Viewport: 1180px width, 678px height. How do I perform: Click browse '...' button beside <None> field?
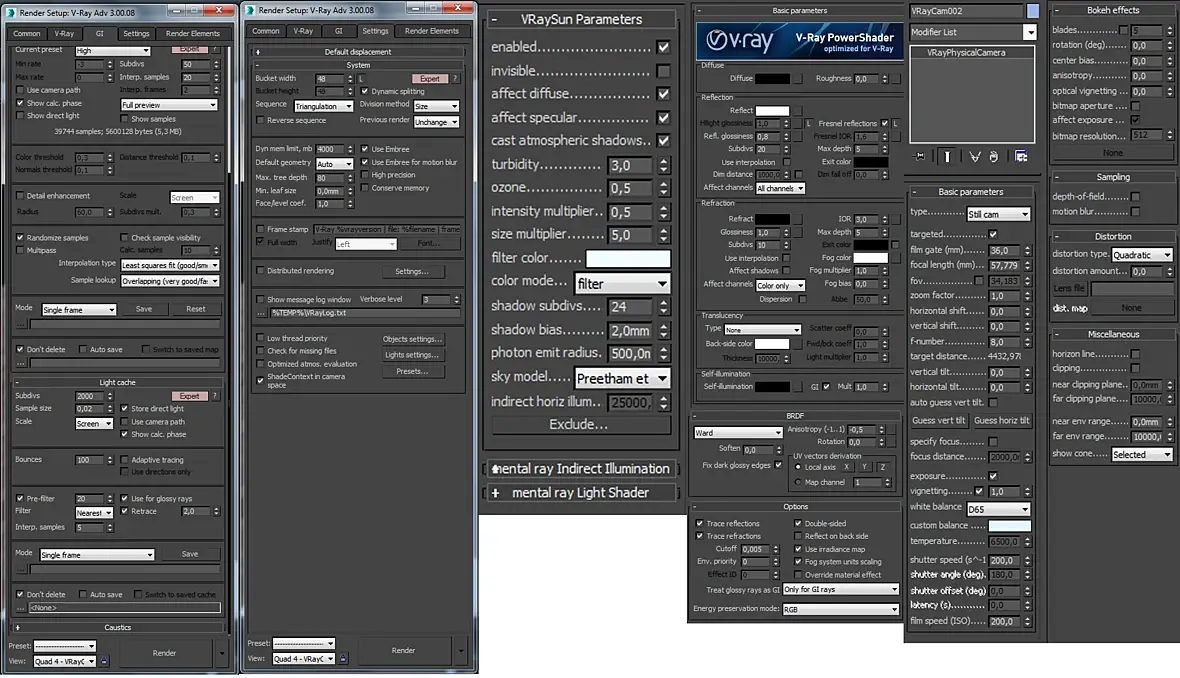(x=20, y=608)
